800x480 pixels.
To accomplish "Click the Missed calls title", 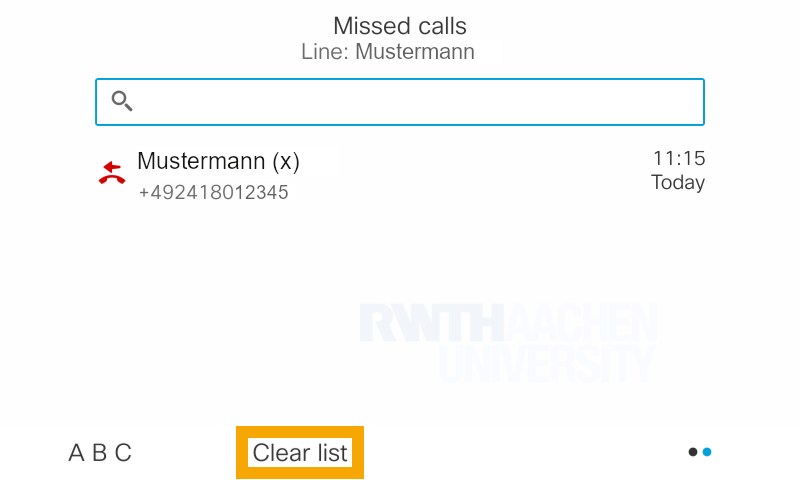I will click(x=400, y=25).
